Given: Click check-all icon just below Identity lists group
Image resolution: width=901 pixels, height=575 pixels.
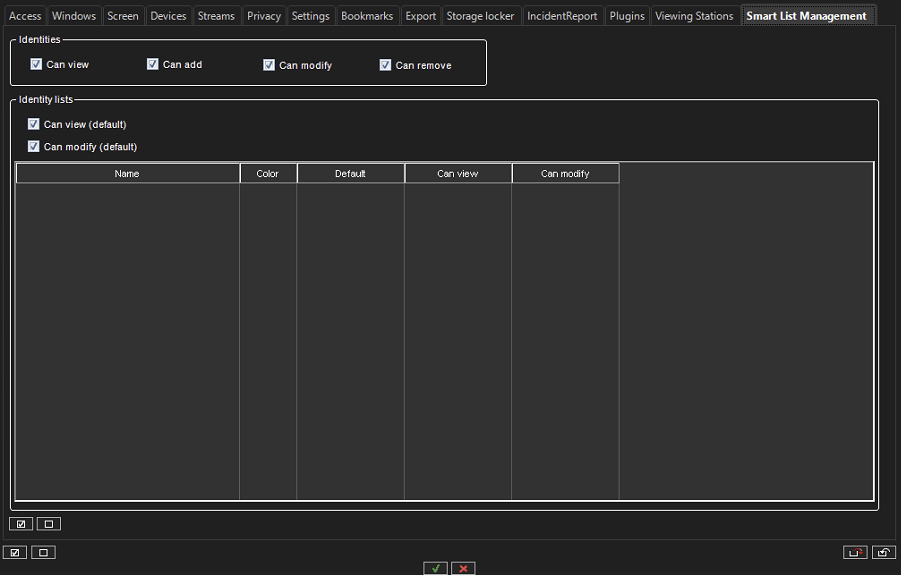Looking at the screenshot, I should 21,524.
